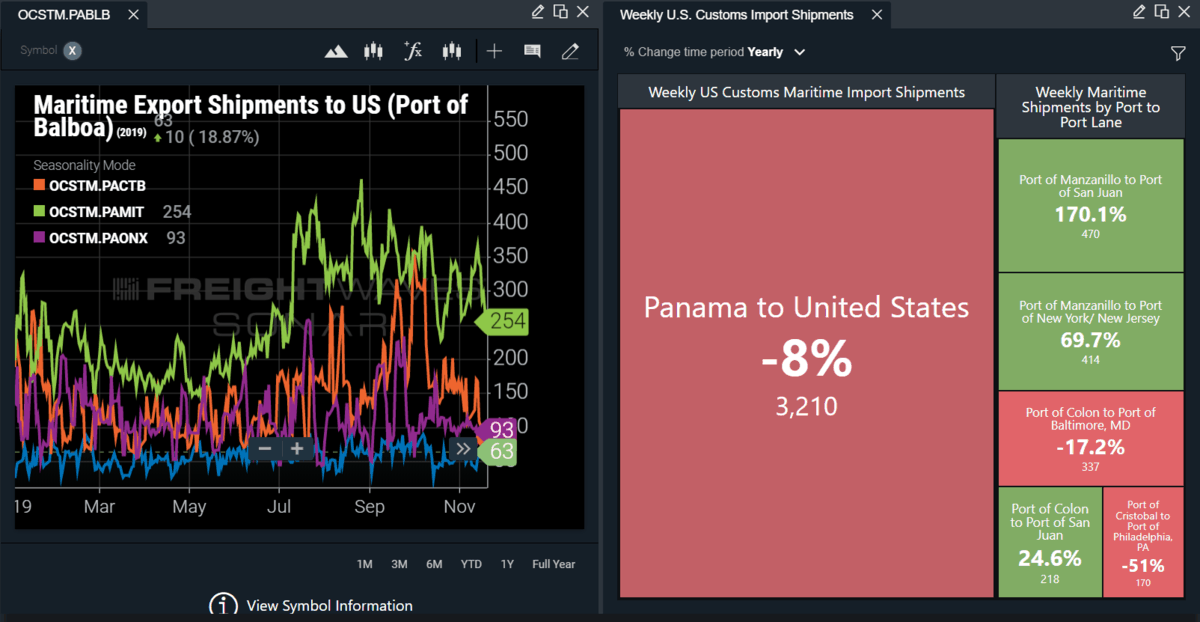This screenshot has height=622, width=1200.
Task: Click Cristobal to Philadelphia tile
Action: pos(1143,542)
